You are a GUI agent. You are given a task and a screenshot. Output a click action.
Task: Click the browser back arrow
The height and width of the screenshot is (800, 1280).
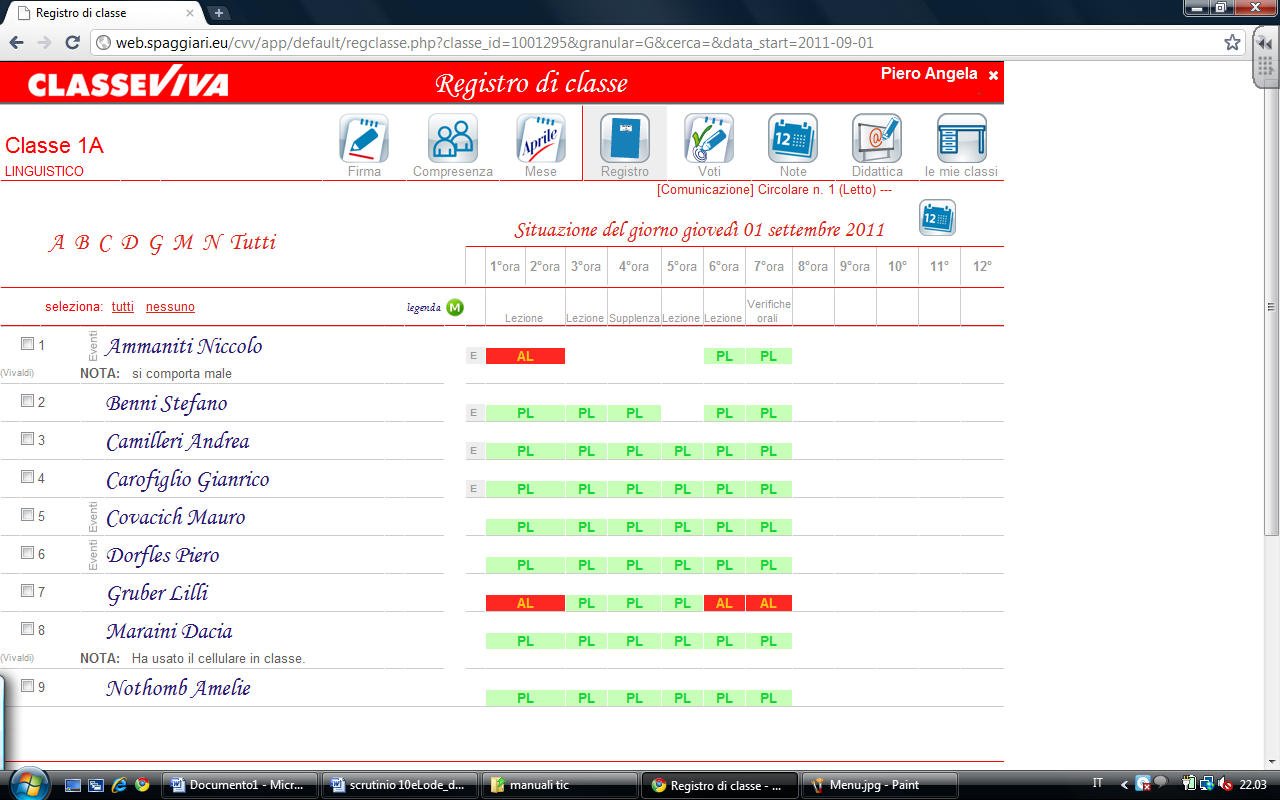(x=16, y=43)
